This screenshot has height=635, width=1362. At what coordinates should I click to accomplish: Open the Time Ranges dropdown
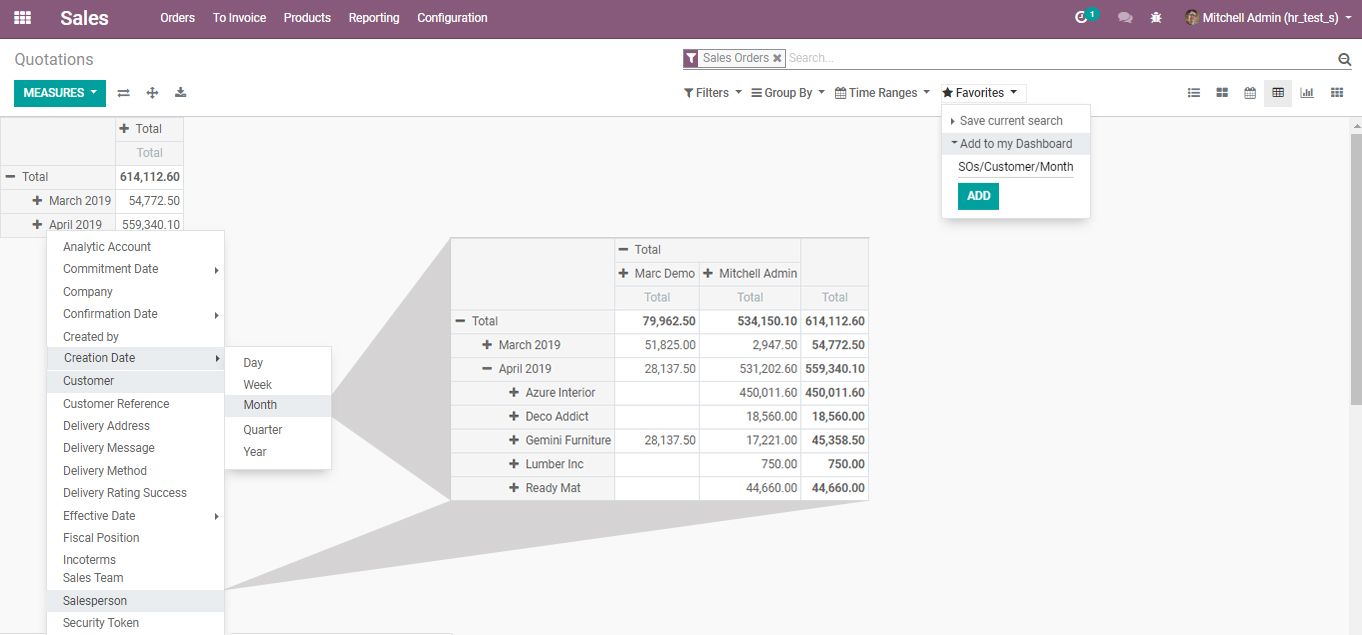click(x=882, y=93)
